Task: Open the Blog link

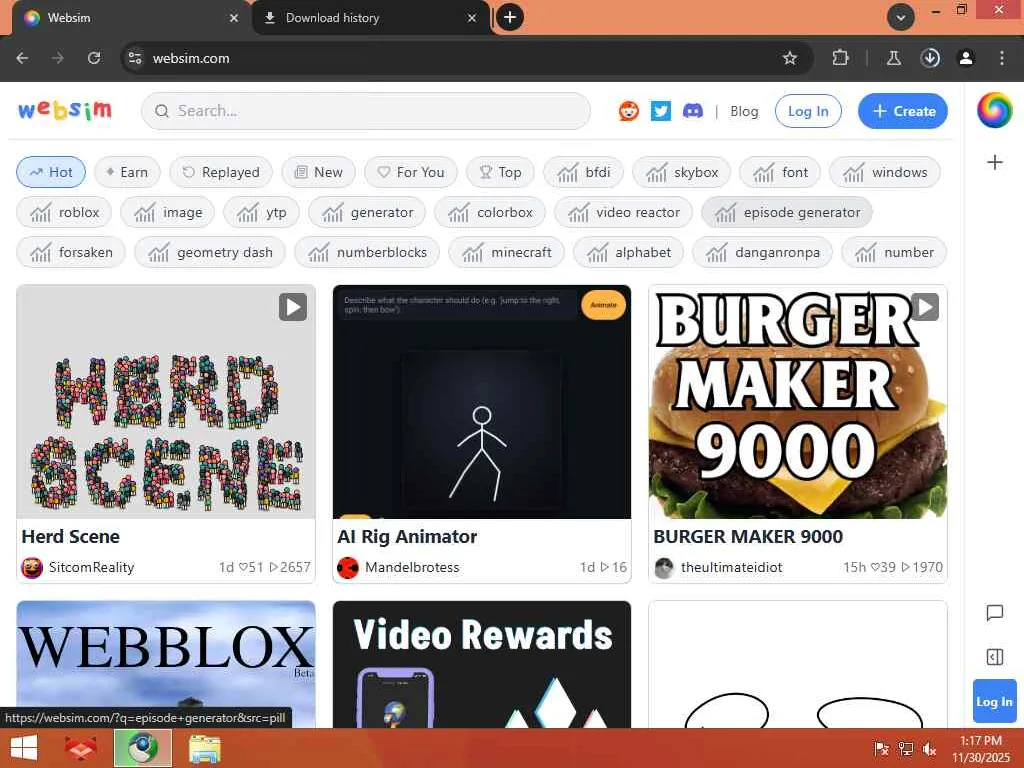Action: point(744,111)
